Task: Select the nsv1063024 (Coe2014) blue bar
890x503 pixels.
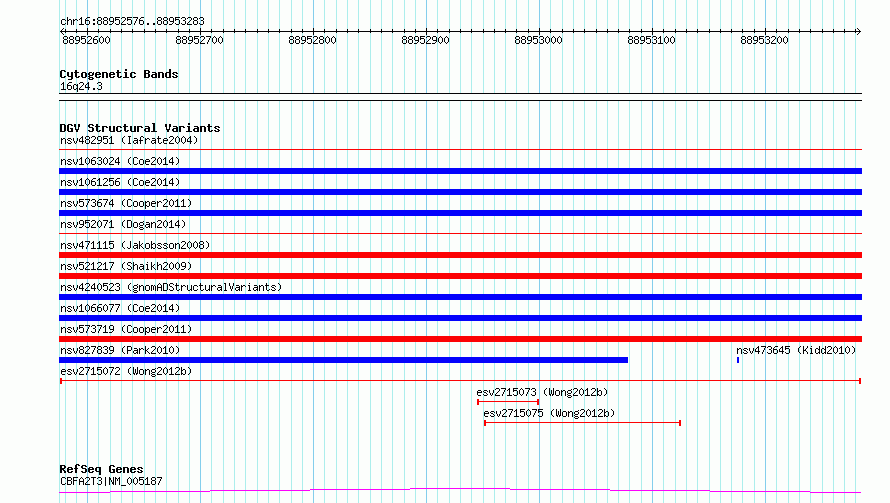Action: [x=460, y=171]
